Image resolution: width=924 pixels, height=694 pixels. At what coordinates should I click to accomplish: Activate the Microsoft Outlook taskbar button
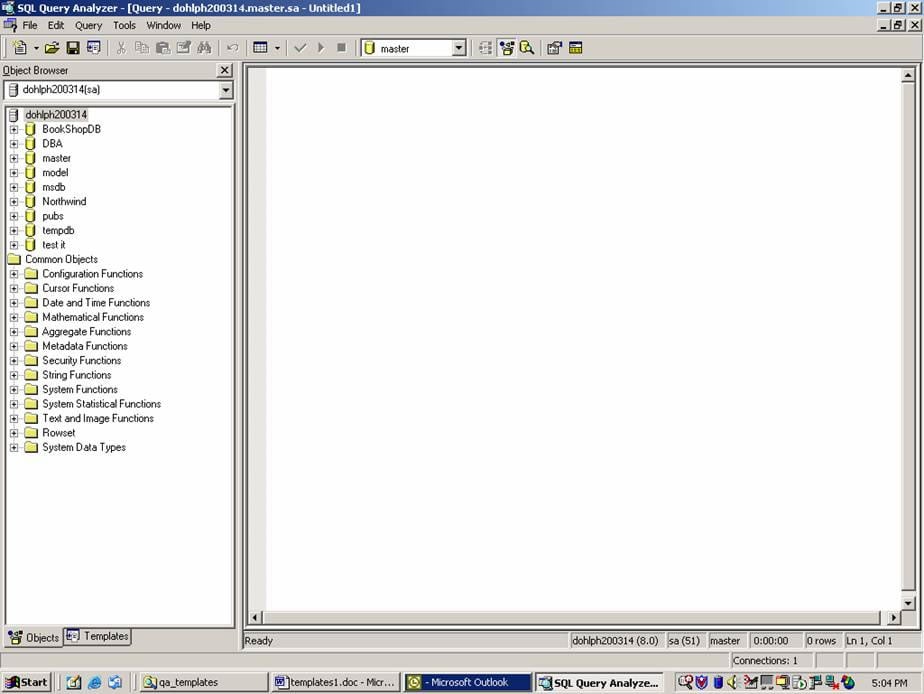(466, 682)
